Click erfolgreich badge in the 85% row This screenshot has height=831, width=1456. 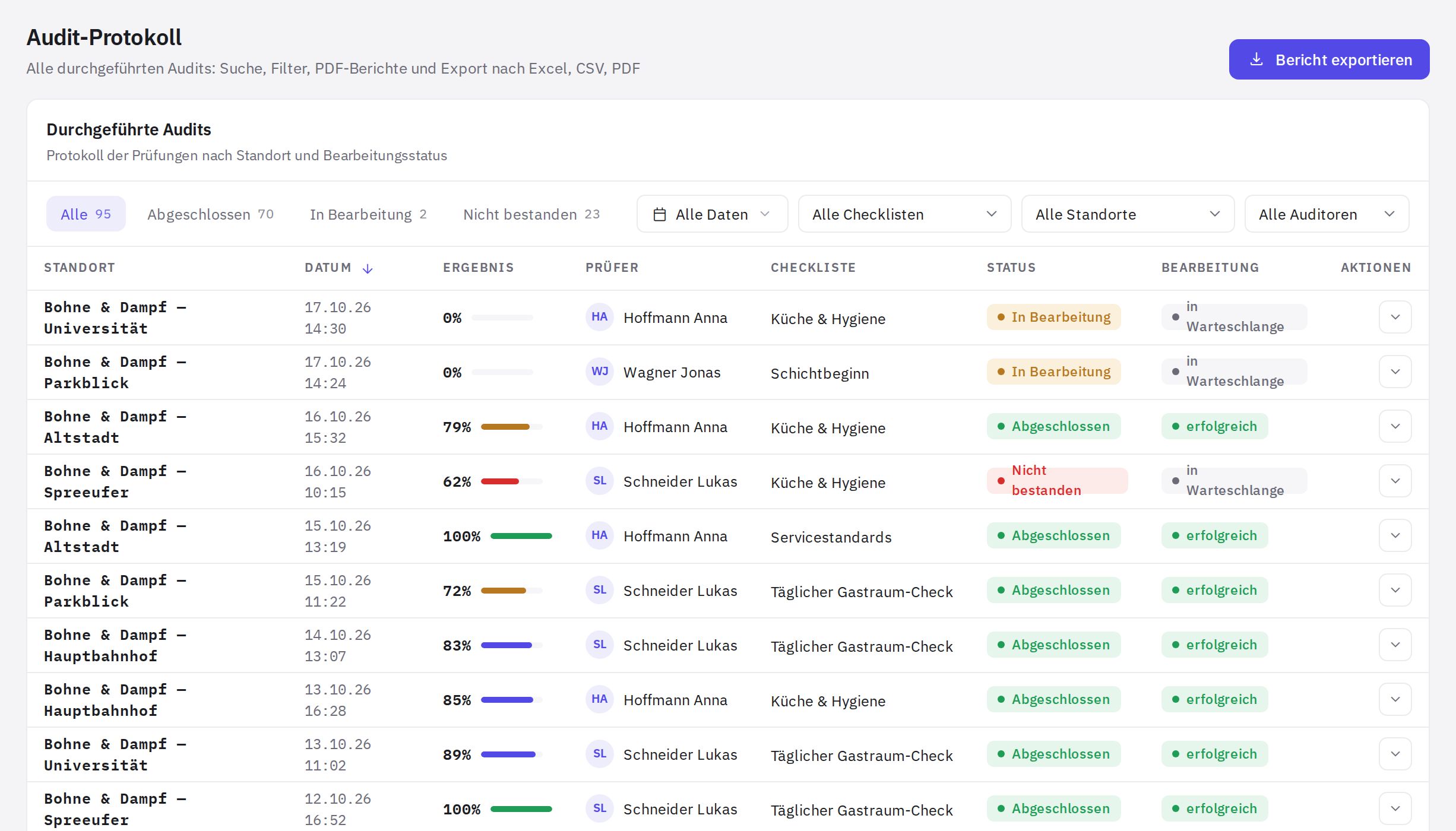[1214, 699]
